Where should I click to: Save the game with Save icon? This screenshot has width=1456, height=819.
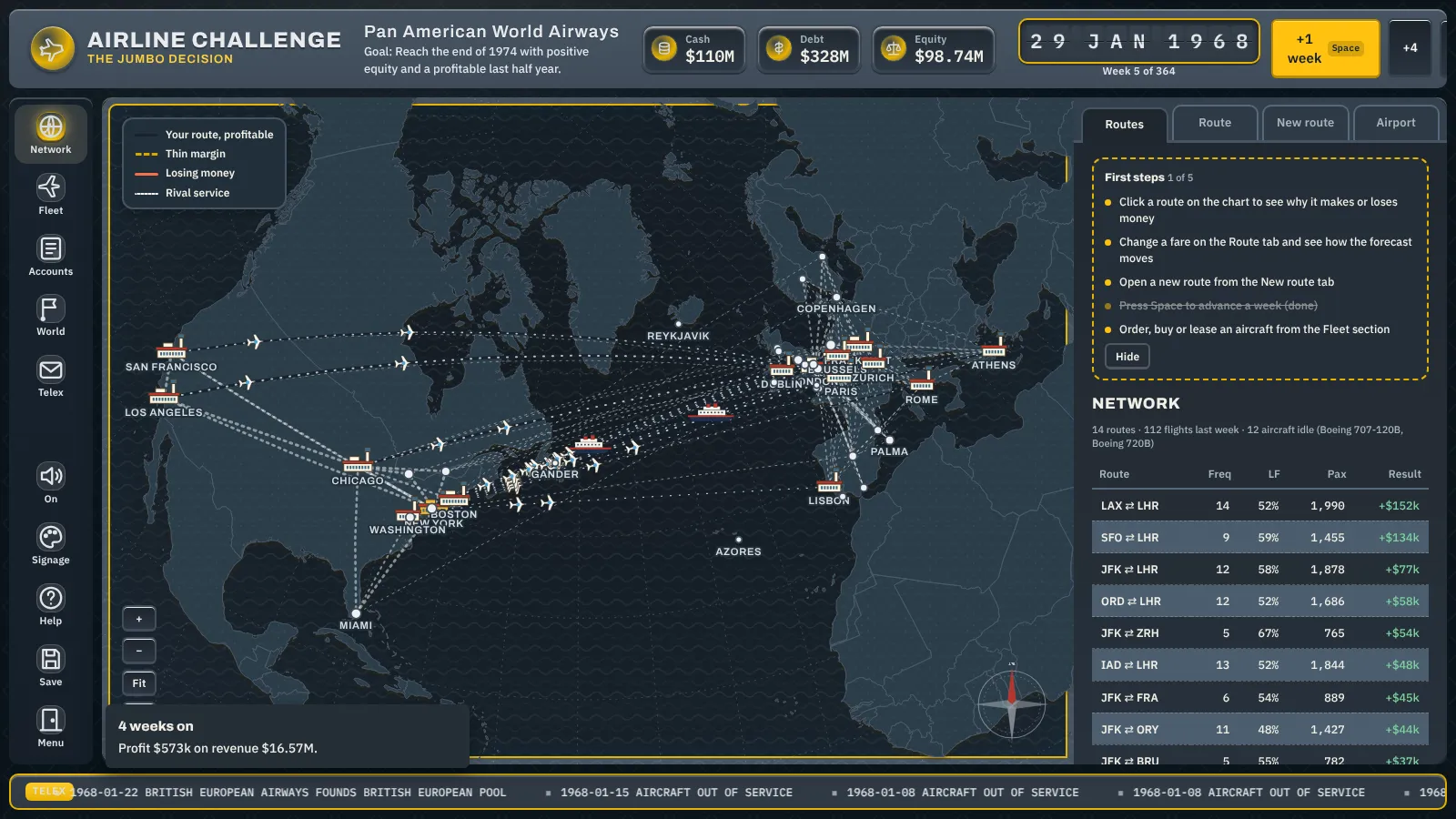point(51,666)
